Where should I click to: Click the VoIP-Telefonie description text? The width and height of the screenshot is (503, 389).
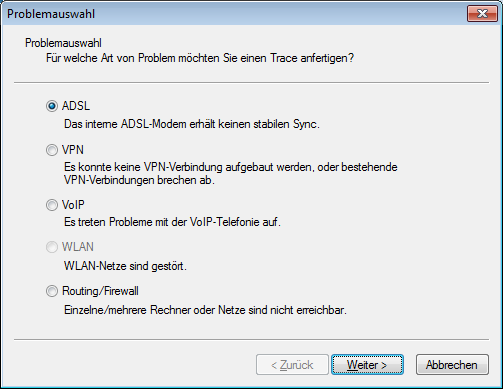tap(172, 222)
